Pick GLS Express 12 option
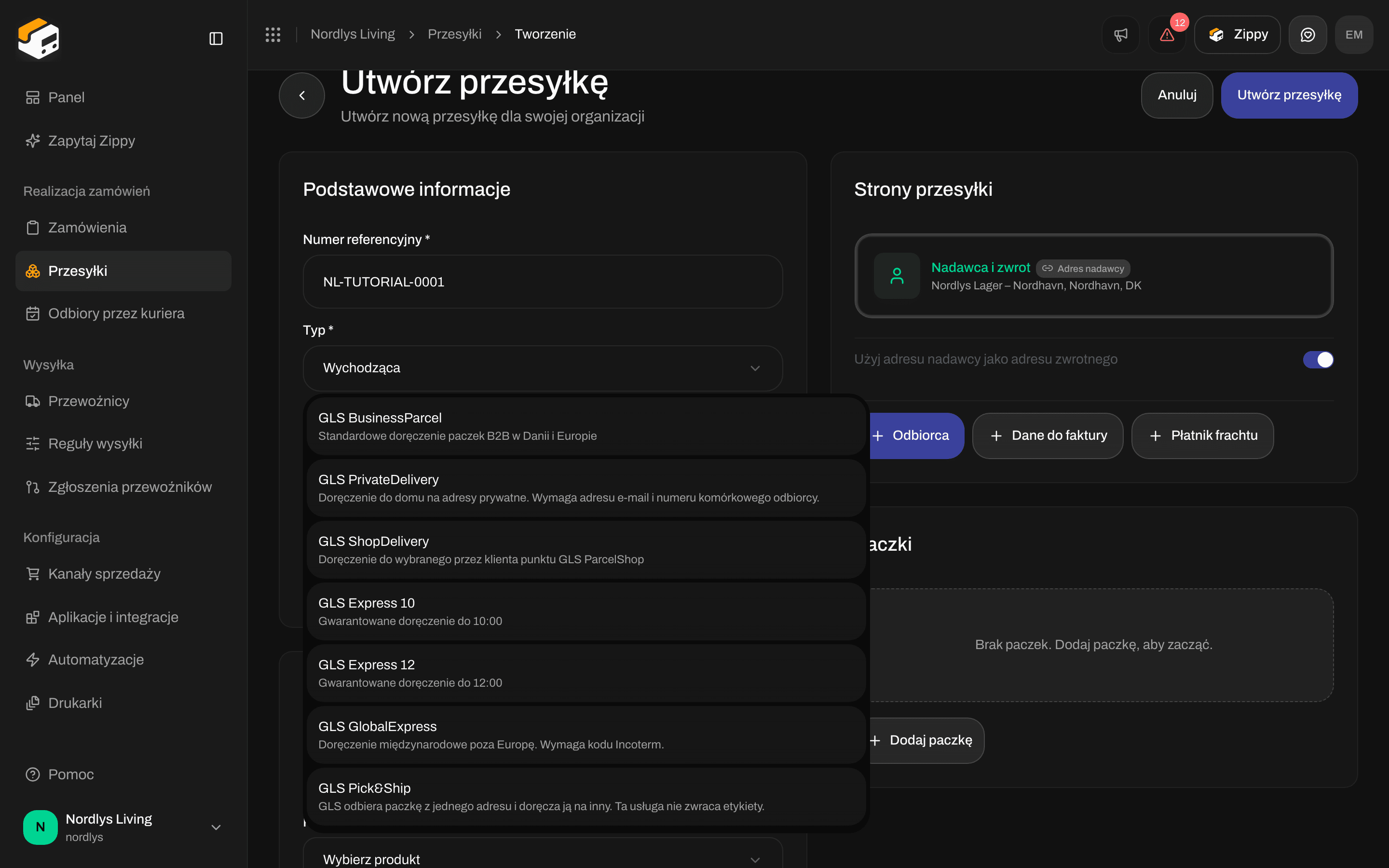 coord(586,673)
